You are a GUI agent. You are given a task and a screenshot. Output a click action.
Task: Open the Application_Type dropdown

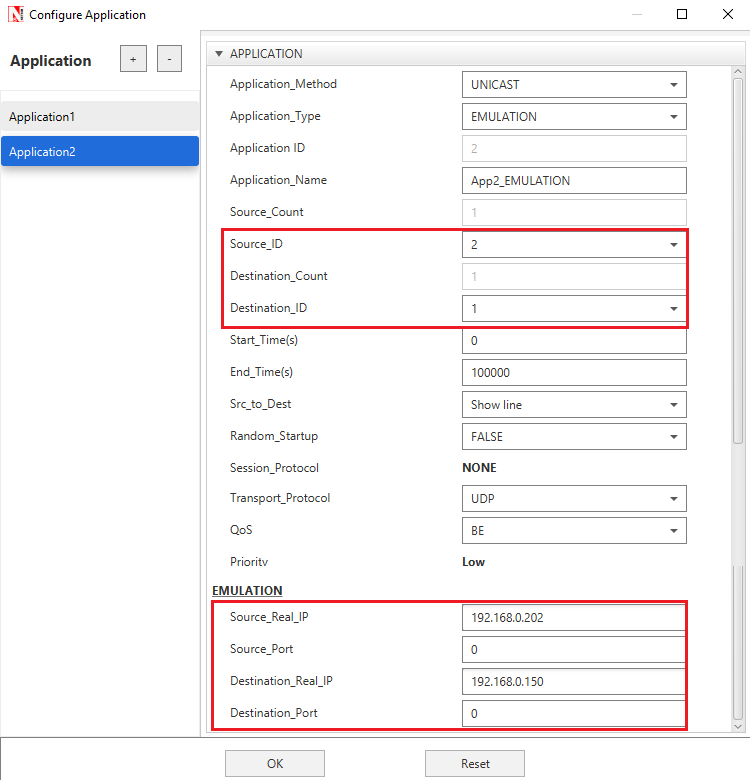[x=574, y=117]
